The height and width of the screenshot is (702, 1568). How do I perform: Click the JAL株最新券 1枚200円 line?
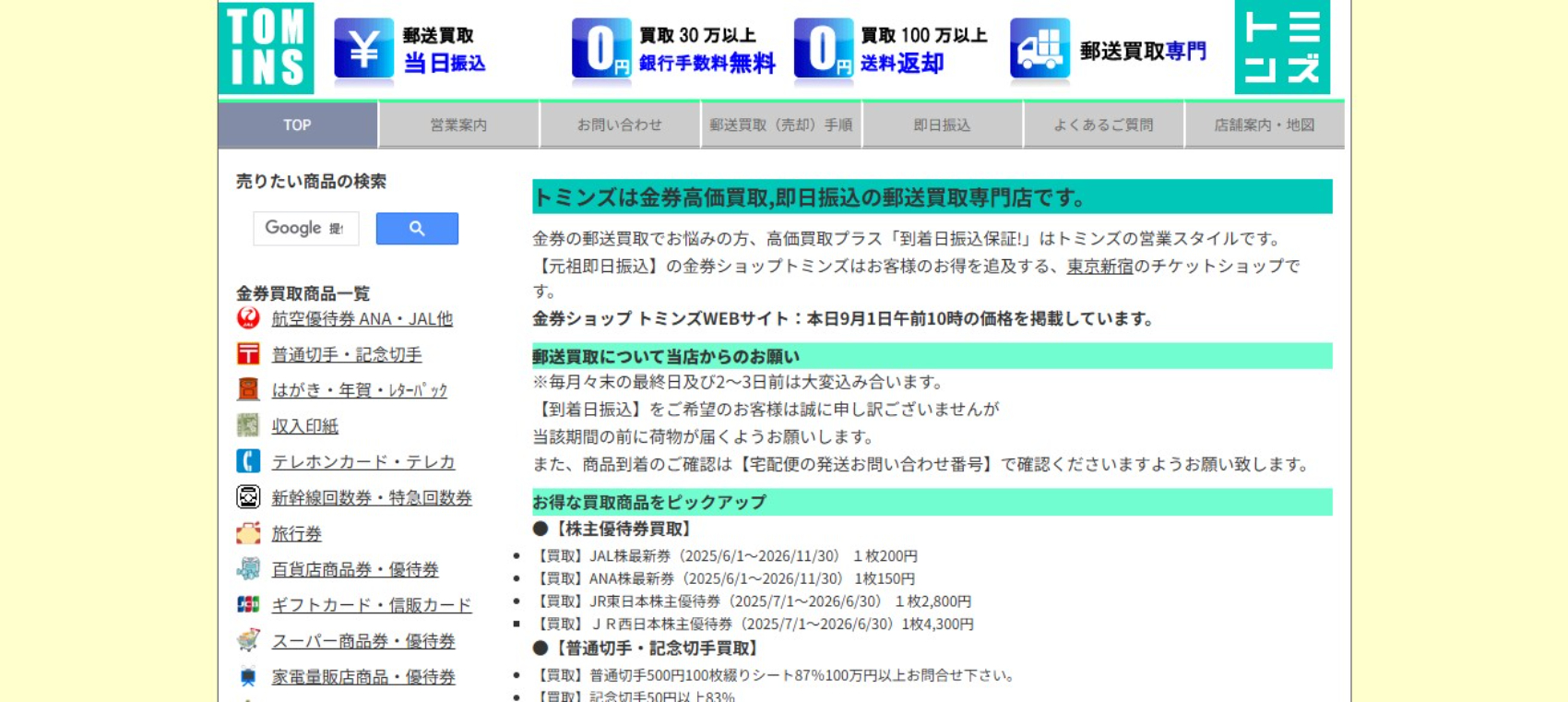(727, 556)
